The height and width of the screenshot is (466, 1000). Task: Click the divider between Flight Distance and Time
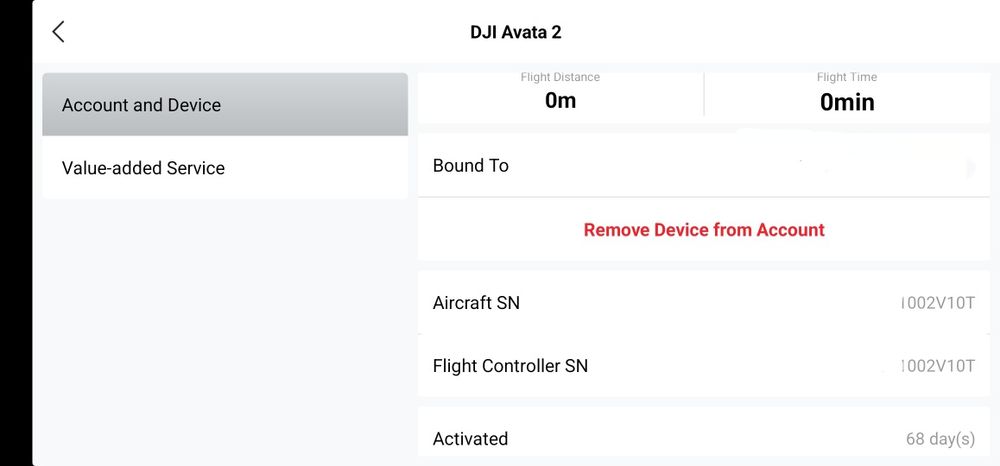704,95
